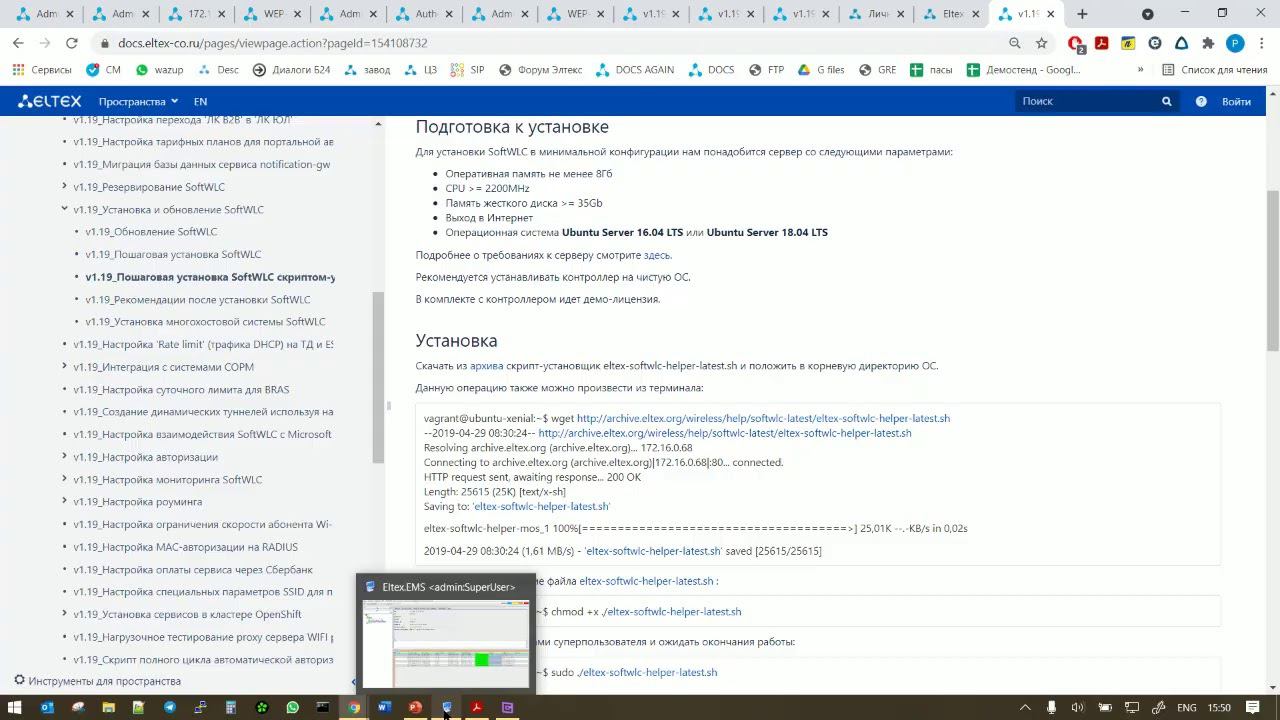Open the здесь requirements link
Viewport: 1280px width, 720px height.
pos(656,255)
